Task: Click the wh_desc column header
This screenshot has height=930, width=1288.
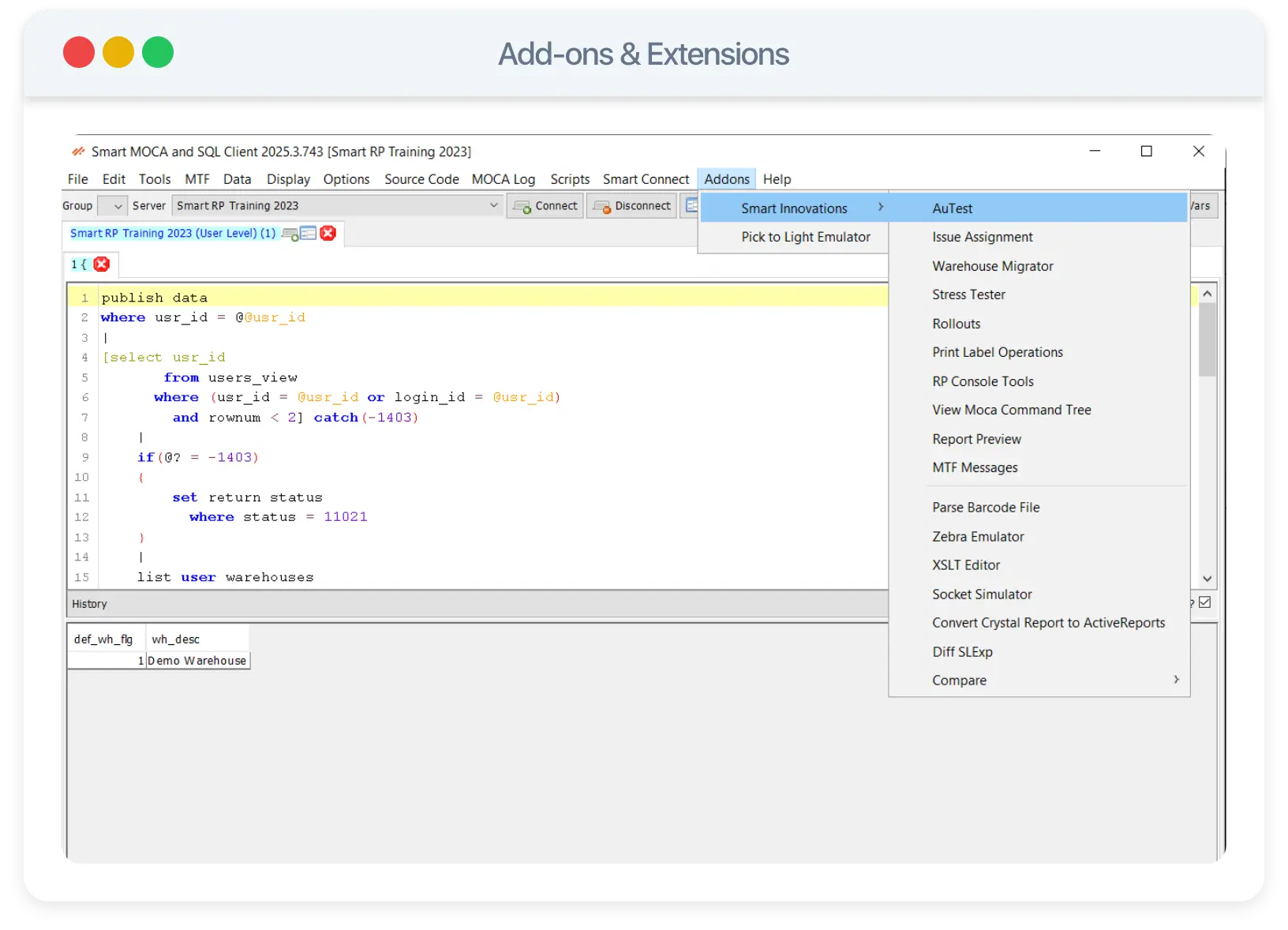Action: coord(197,639)
